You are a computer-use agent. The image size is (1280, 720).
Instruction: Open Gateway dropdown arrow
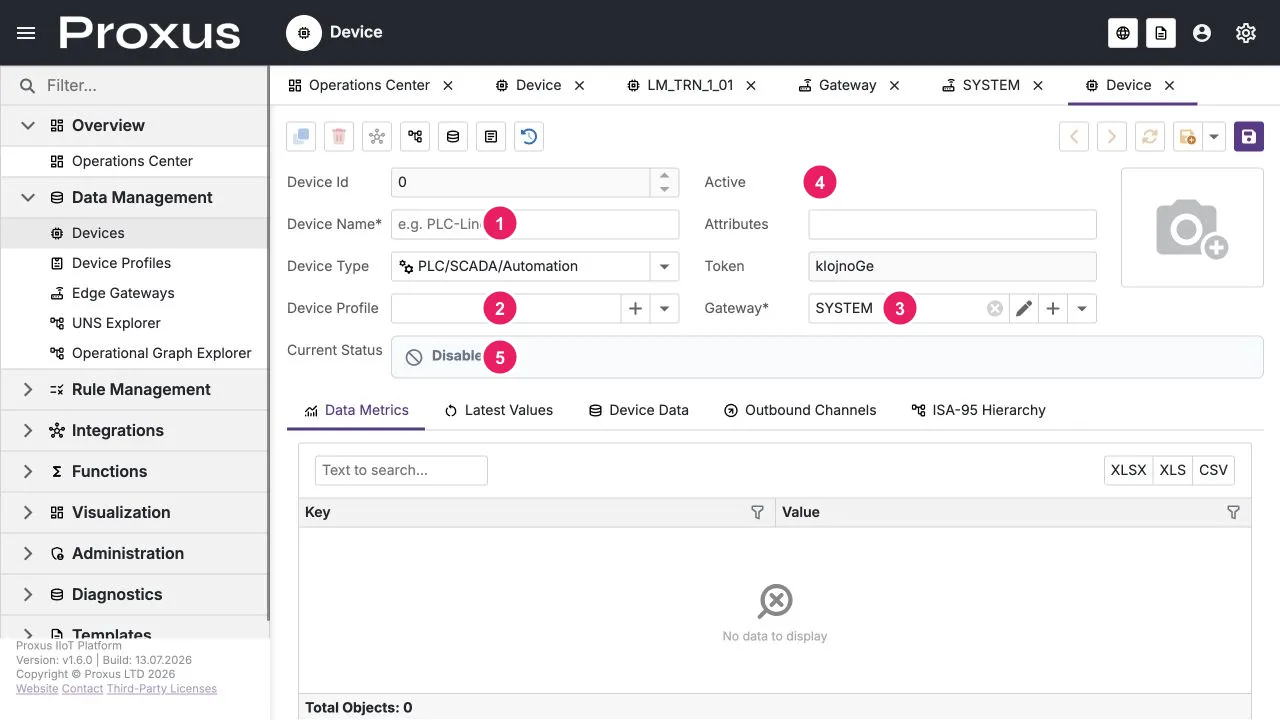1082,309
